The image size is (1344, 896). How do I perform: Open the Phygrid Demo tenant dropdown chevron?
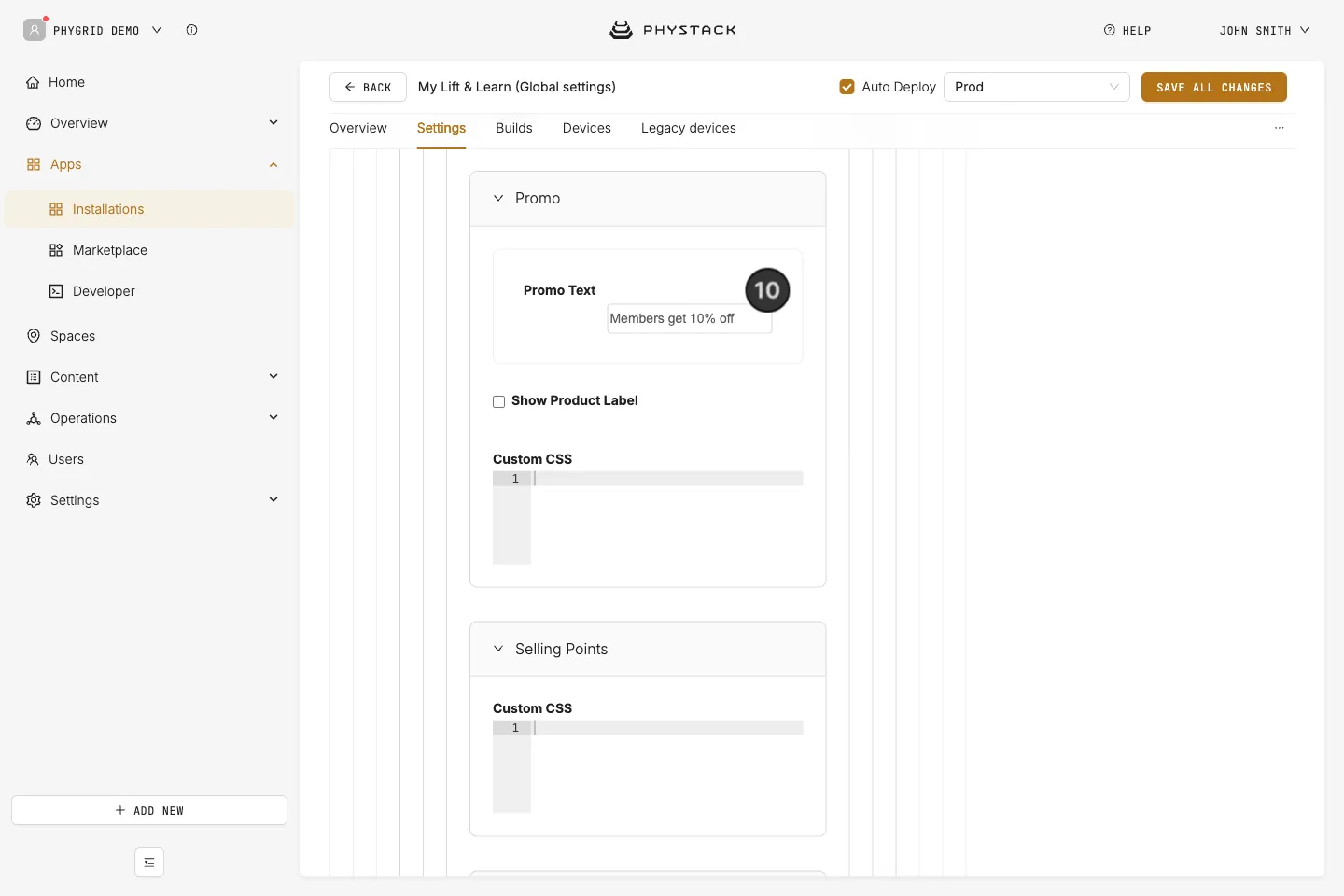[x=157, y=30]
